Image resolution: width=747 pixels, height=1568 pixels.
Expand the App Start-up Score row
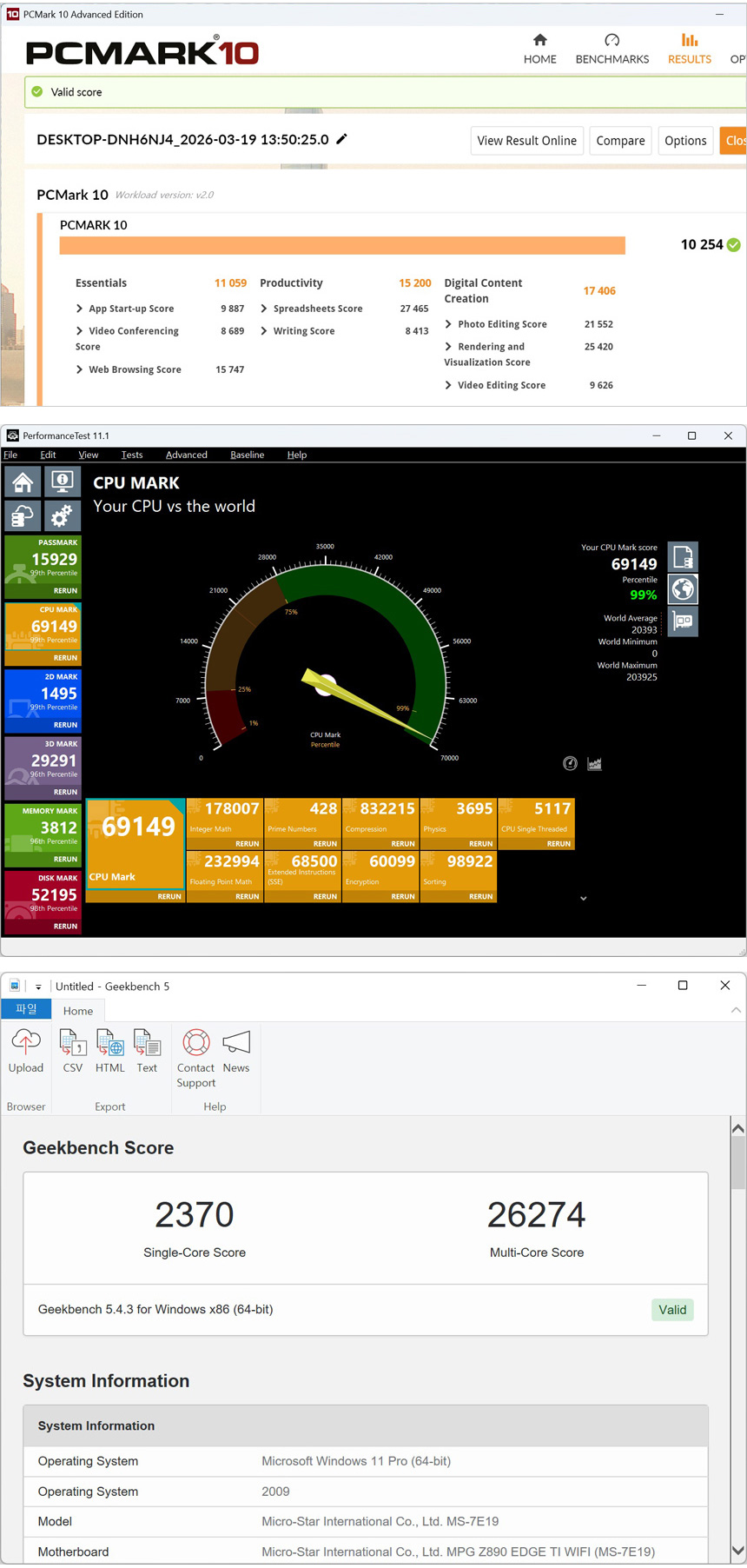point(80,309)
